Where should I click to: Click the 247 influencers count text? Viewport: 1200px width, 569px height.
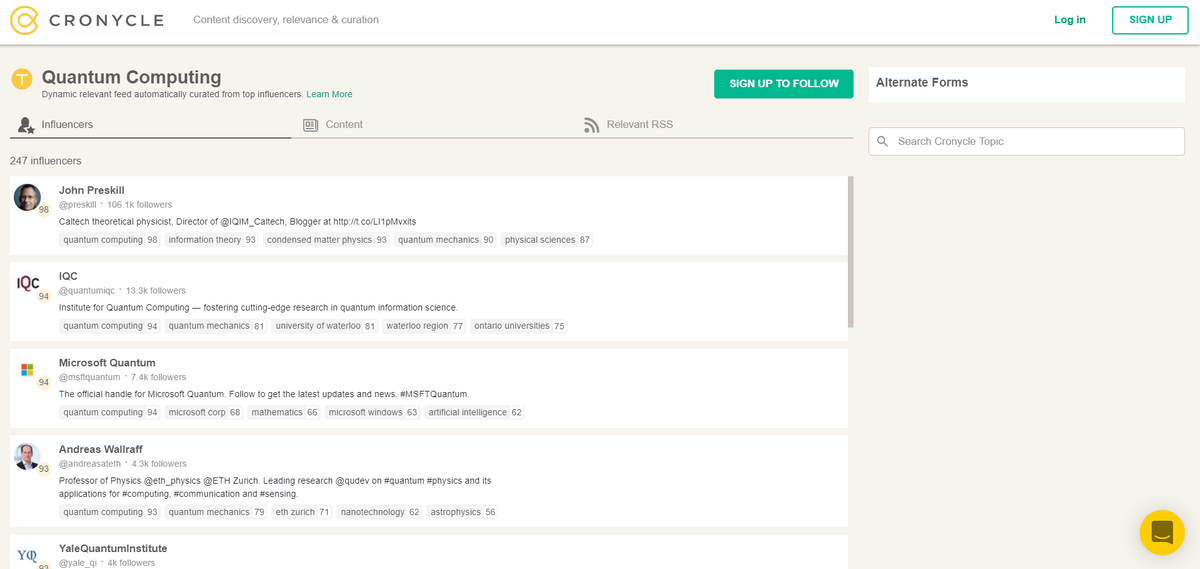pos(46,161)
